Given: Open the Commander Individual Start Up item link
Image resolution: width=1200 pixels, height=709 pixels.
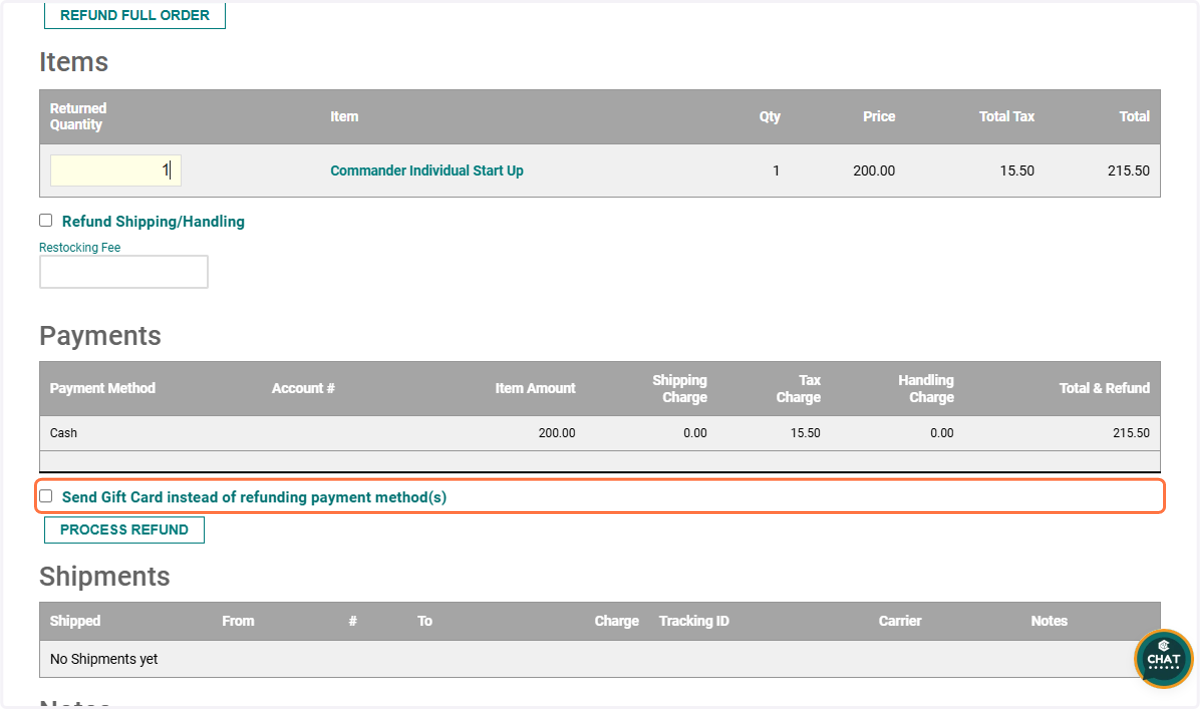Looking at the screenshot, I should [x=427, y=171].
